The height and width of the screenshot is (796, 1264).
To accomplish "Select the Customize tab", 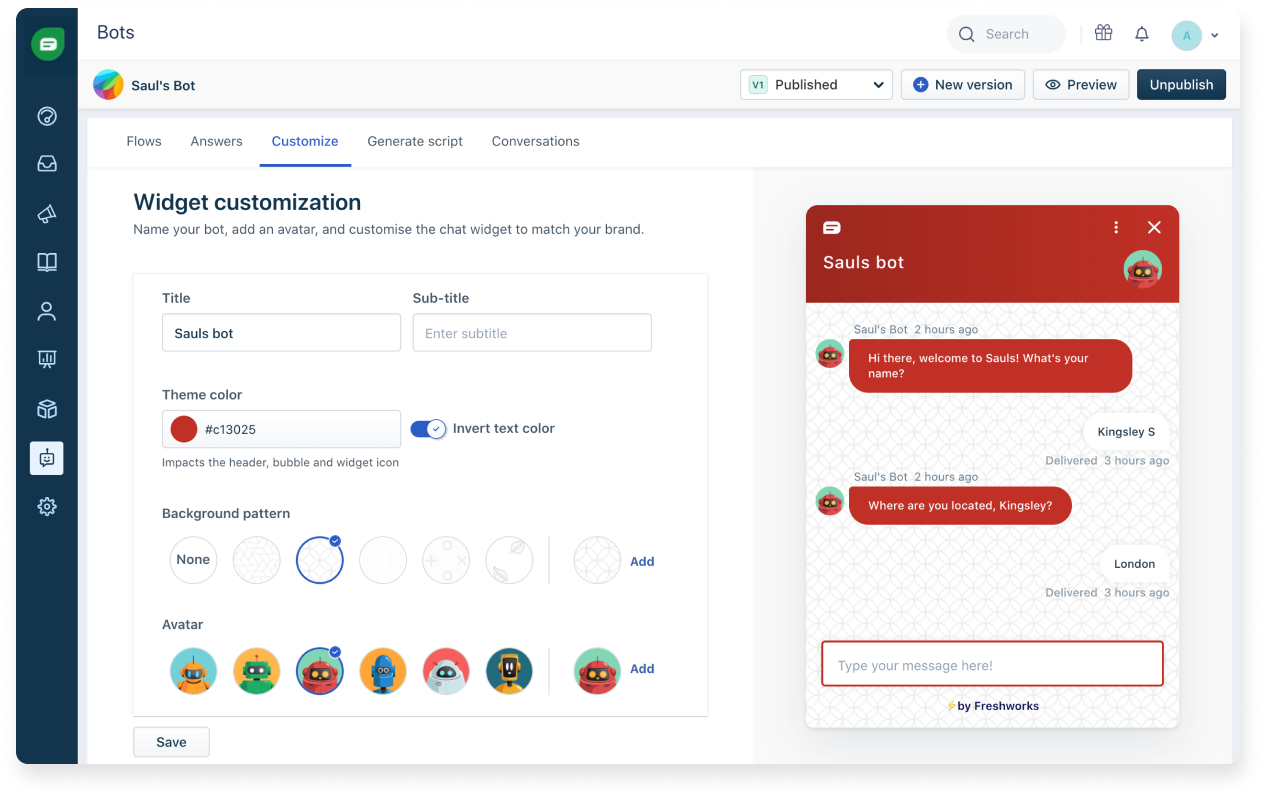I will pos(305,141).
